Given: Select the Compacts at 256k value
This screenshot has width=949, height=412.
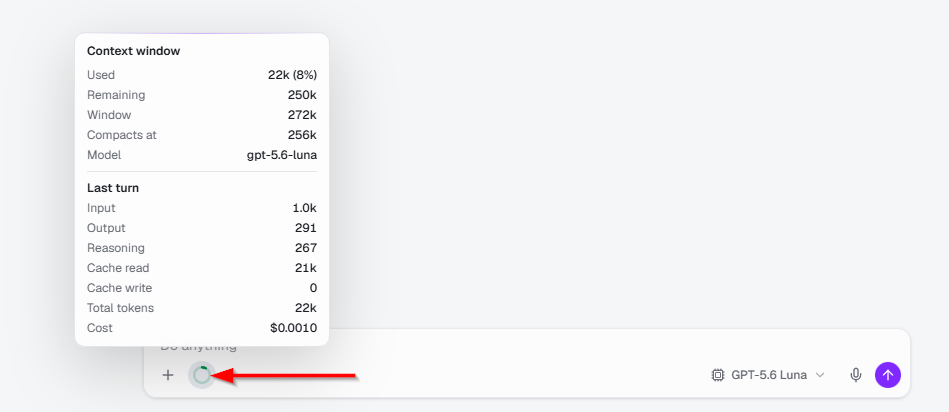Looking at the screenshot, I should (302, 135).
